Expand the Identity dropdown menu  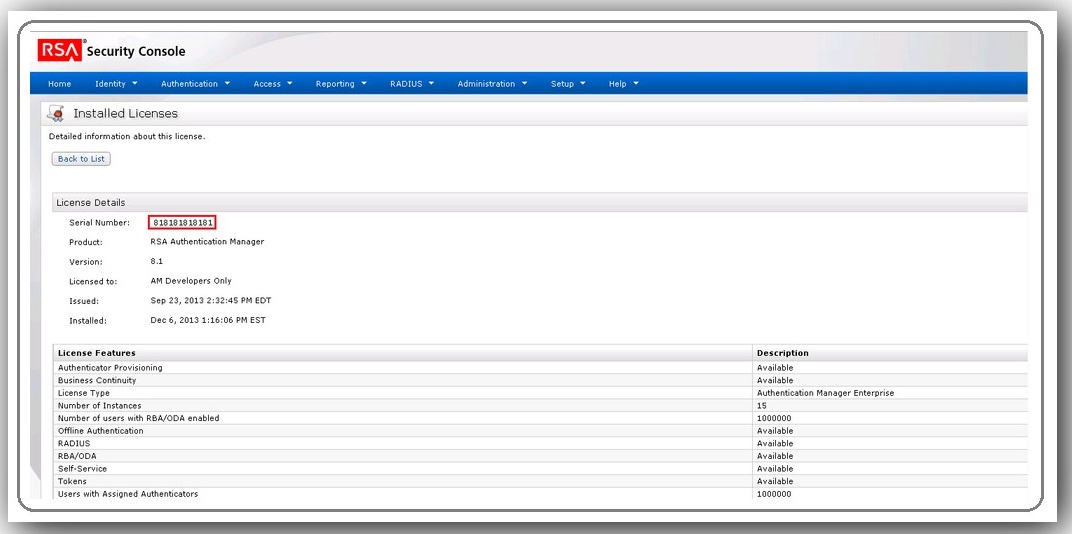[x=116, y=84]
